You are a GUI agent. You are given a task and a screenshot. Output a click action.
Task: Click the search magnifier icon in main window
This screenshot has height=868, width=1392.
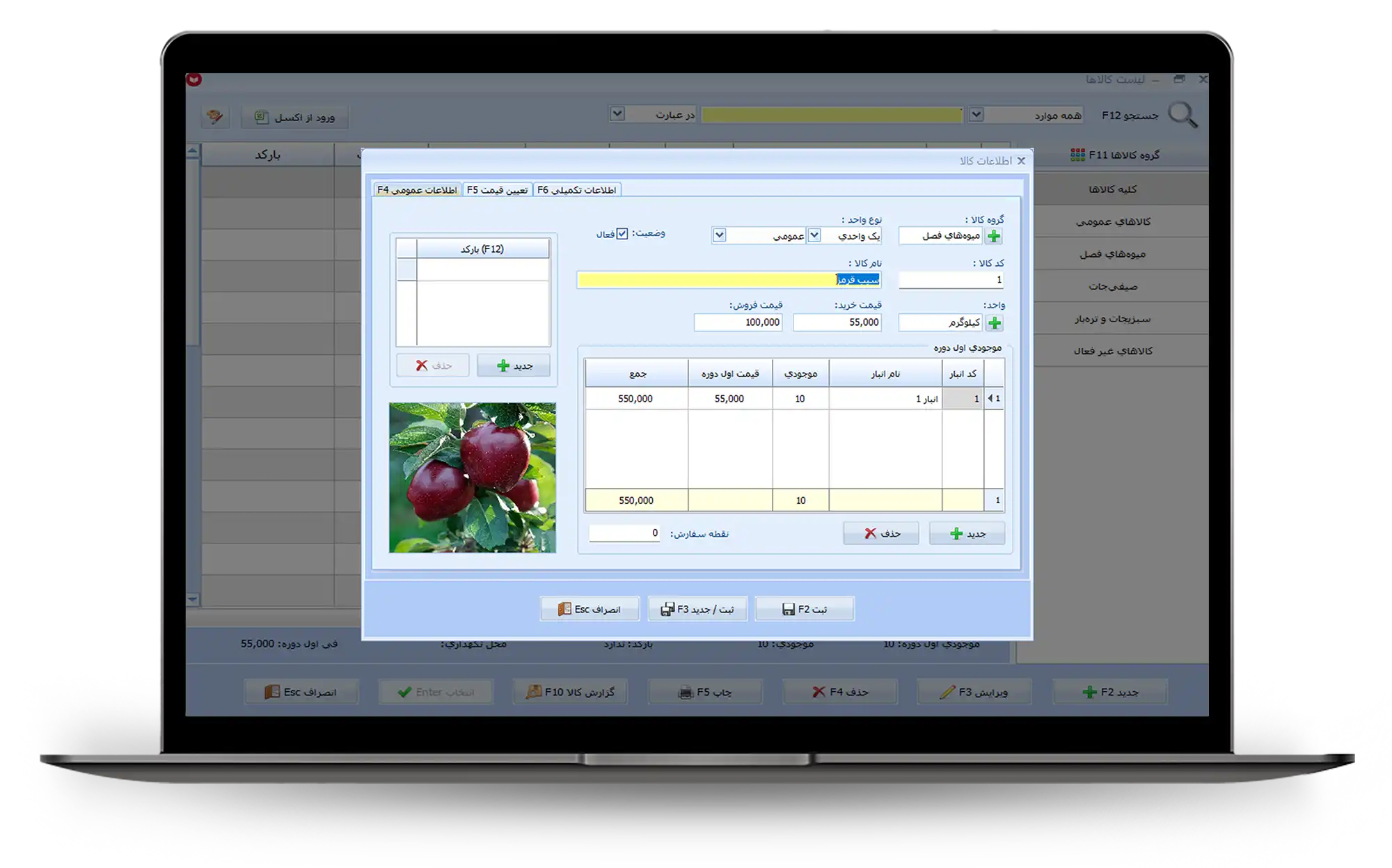1183,115
